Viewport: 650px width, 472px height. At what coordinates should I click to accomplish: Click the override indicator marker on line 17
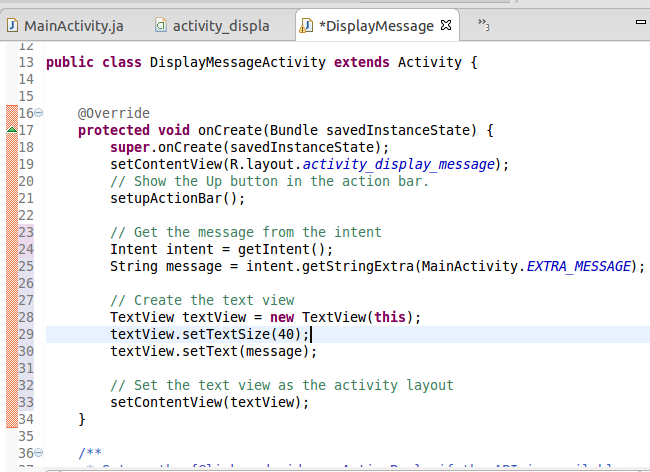(12, 130)
